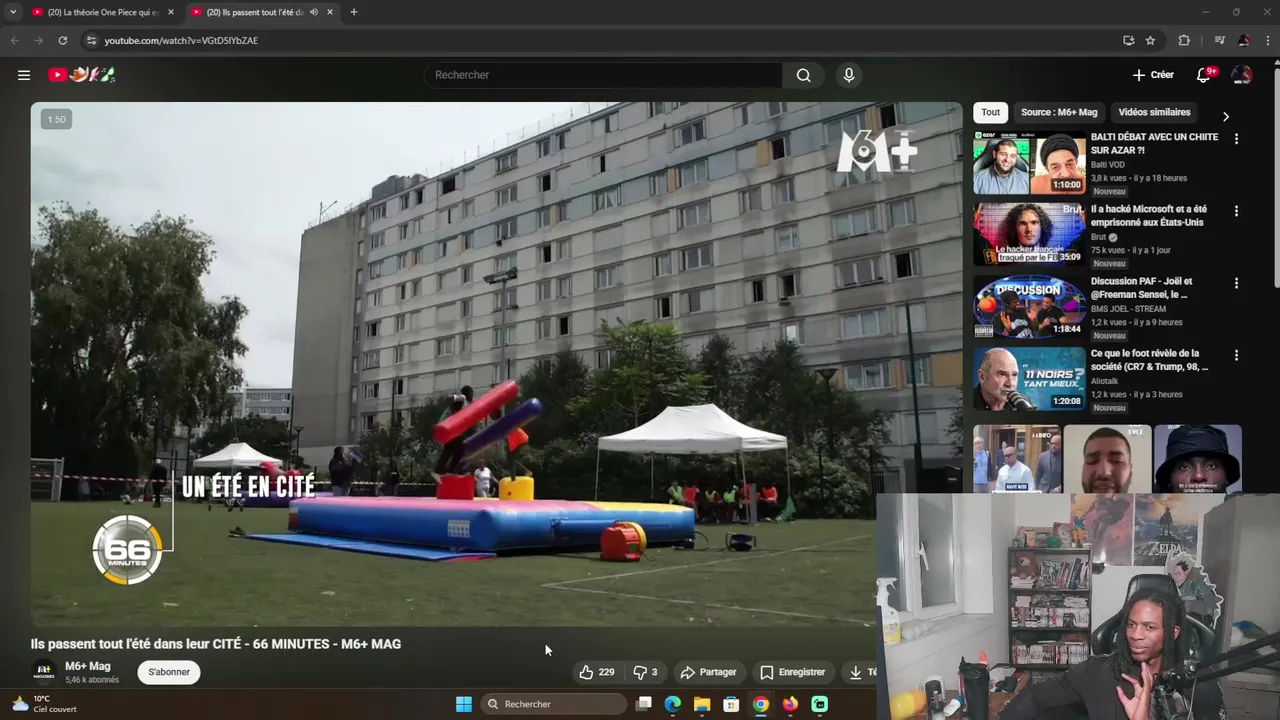Open the M6+ Mag channel avatar

click(x=44, y=671)
